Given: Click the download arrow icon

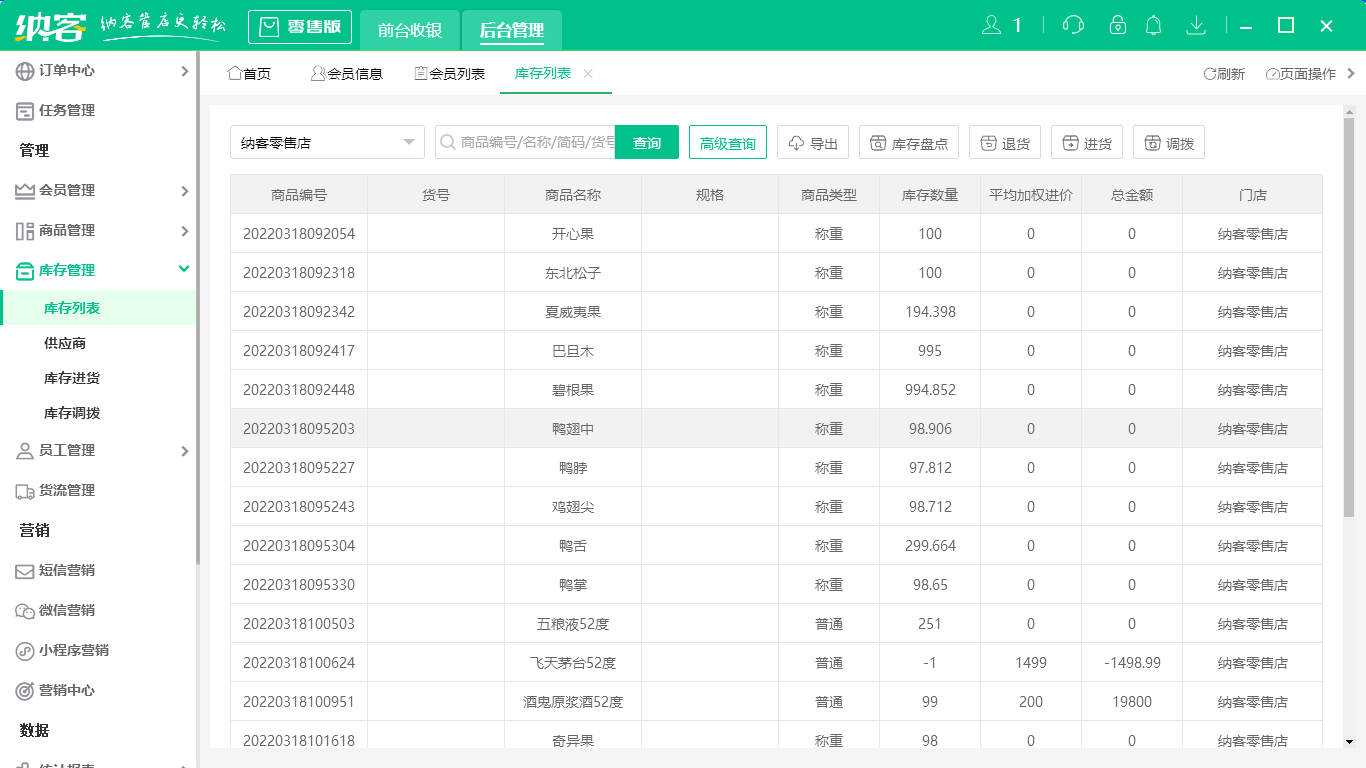Looking at the screenshot, I should pyautogui.click(x=1195, y=26).
